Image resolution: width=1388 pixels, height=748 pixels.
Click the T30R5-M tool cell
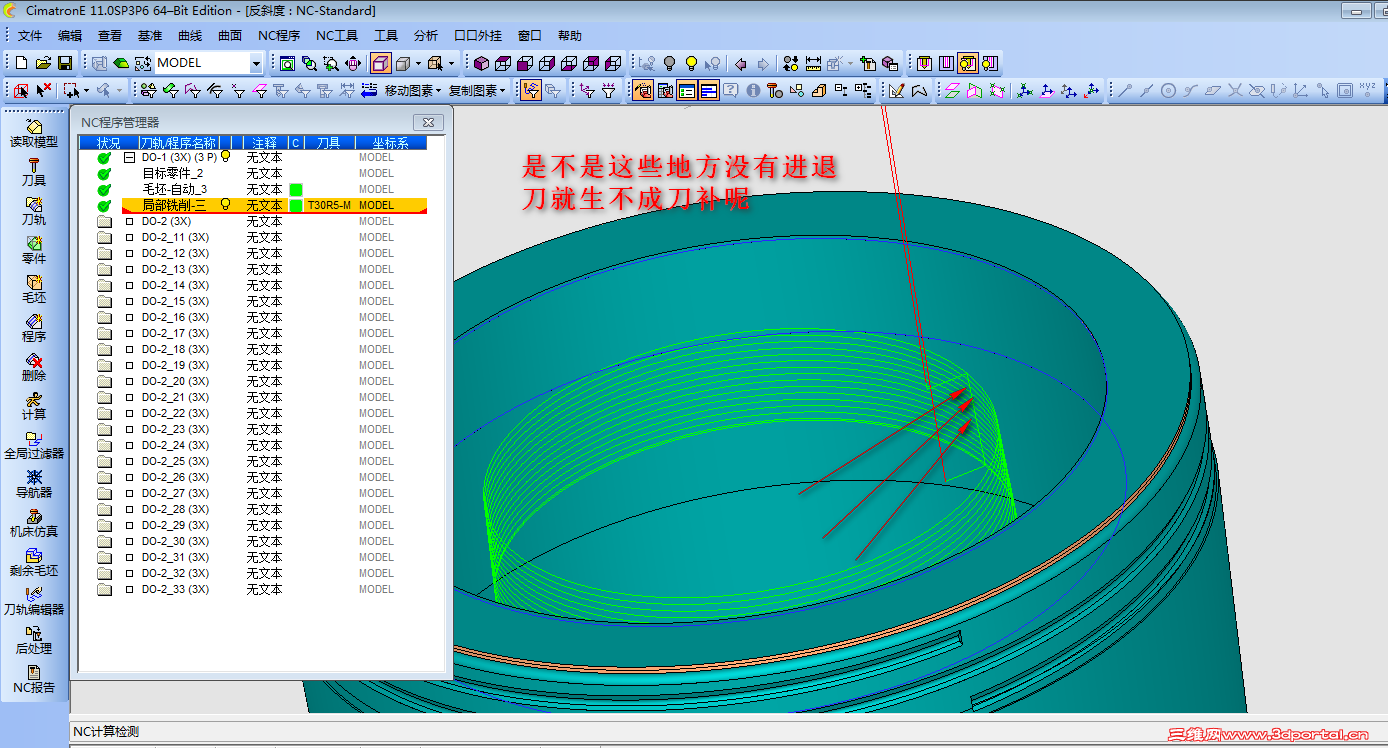[329, 205]
